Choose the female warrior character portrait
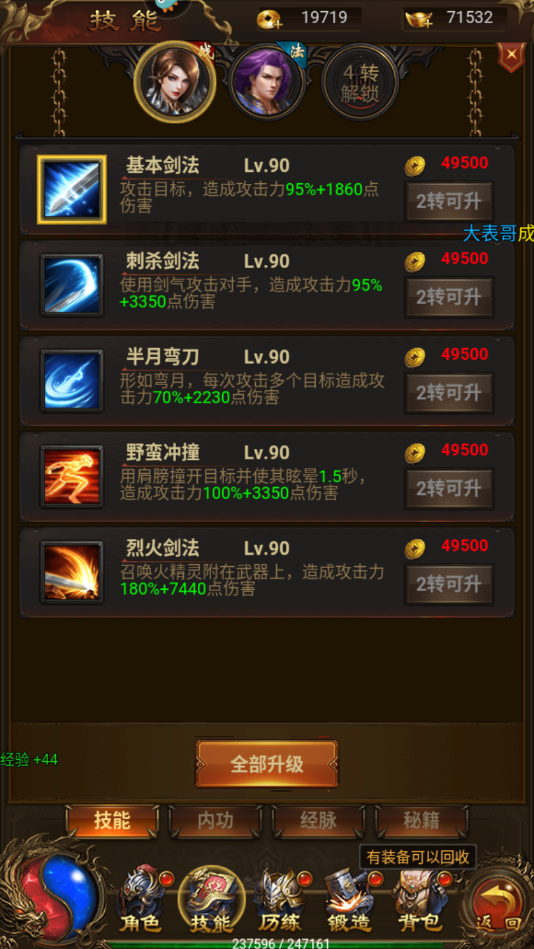 click(175, 82)
